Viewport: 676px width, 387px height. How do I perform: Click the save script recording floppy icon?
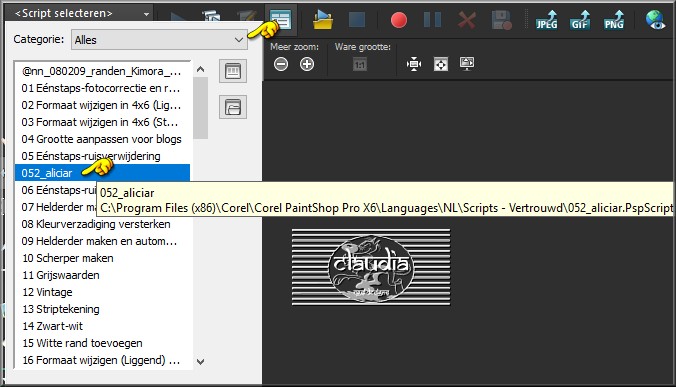pos(501,20)
